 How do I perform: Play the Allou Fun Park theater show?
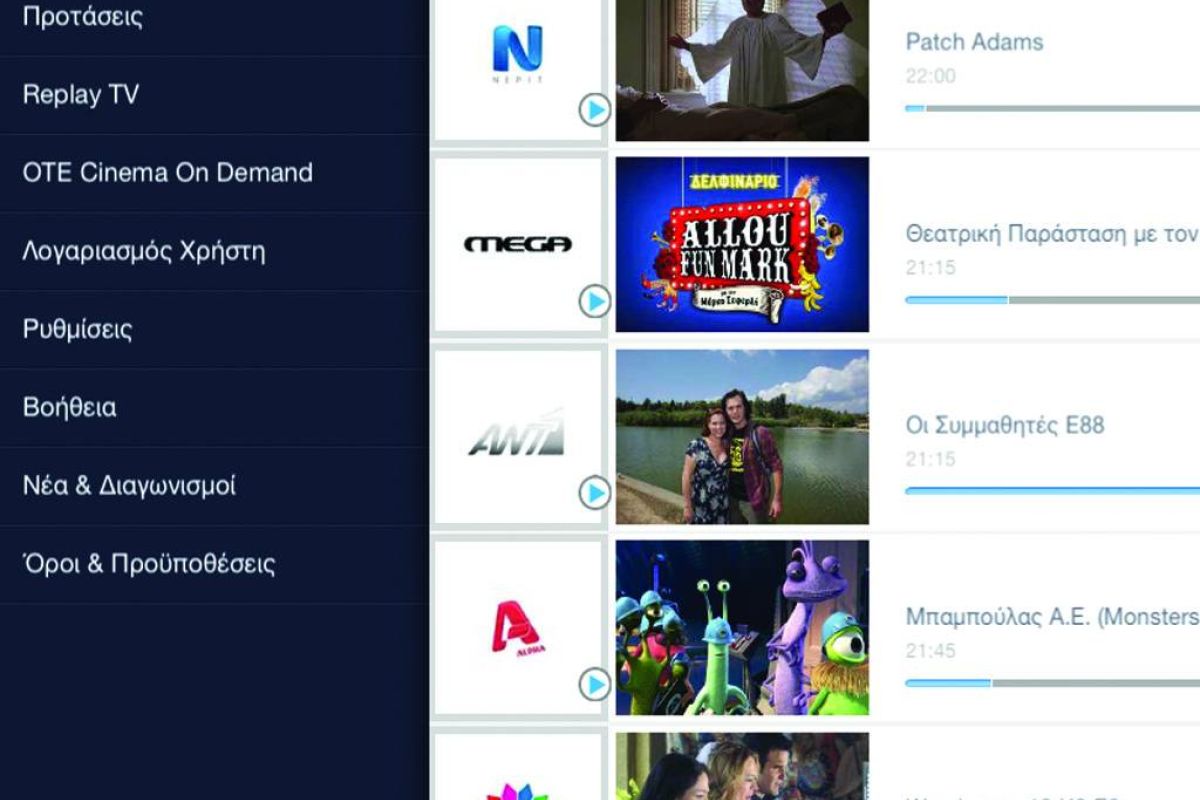597,300
